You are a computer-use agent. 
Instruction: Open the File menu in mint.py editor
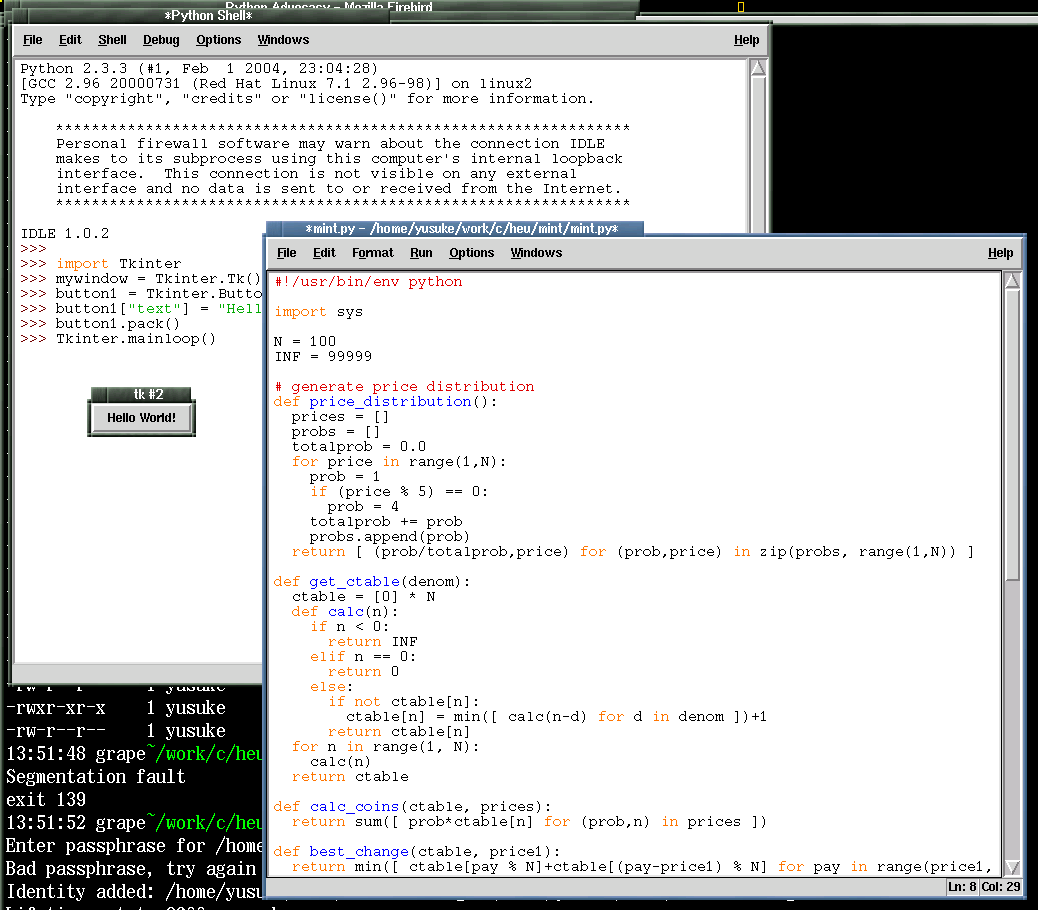click(x=287, y=253)
